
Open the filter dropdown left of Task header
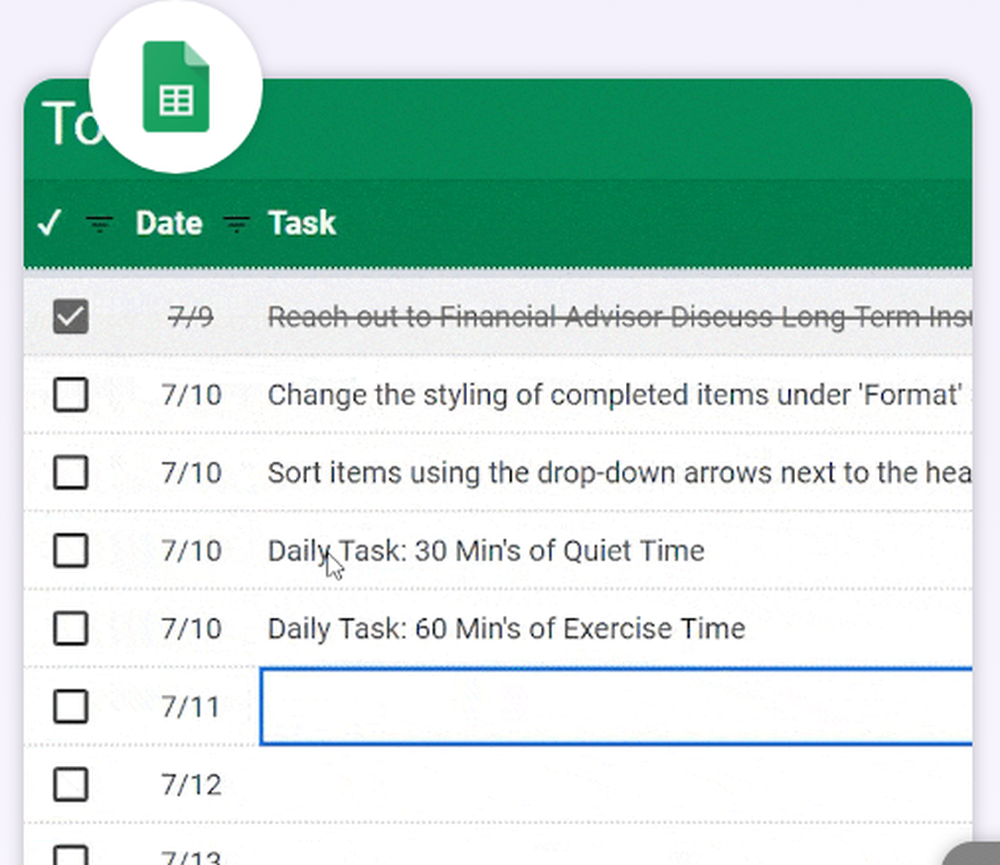(235, 223)
